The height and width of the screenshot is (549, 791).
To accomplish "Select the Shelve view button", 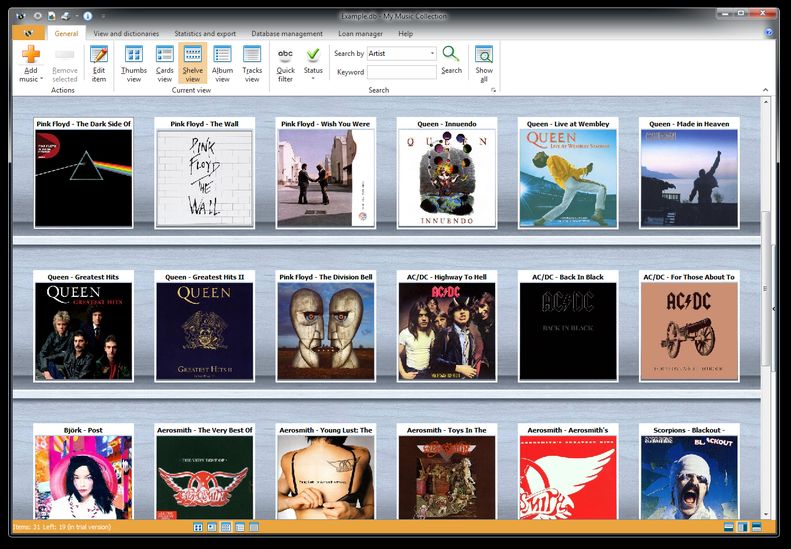I will (x=193, y=64).
